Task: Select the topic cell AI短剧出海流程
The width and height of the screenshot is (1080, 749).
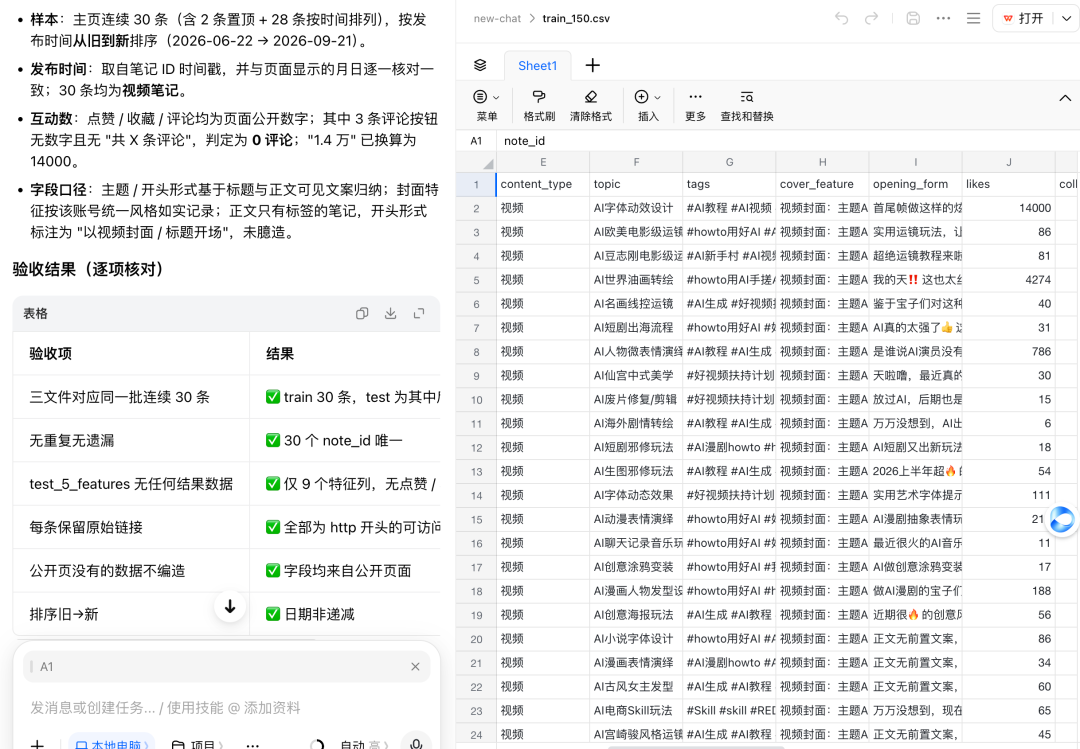Action: coord(636,327)
